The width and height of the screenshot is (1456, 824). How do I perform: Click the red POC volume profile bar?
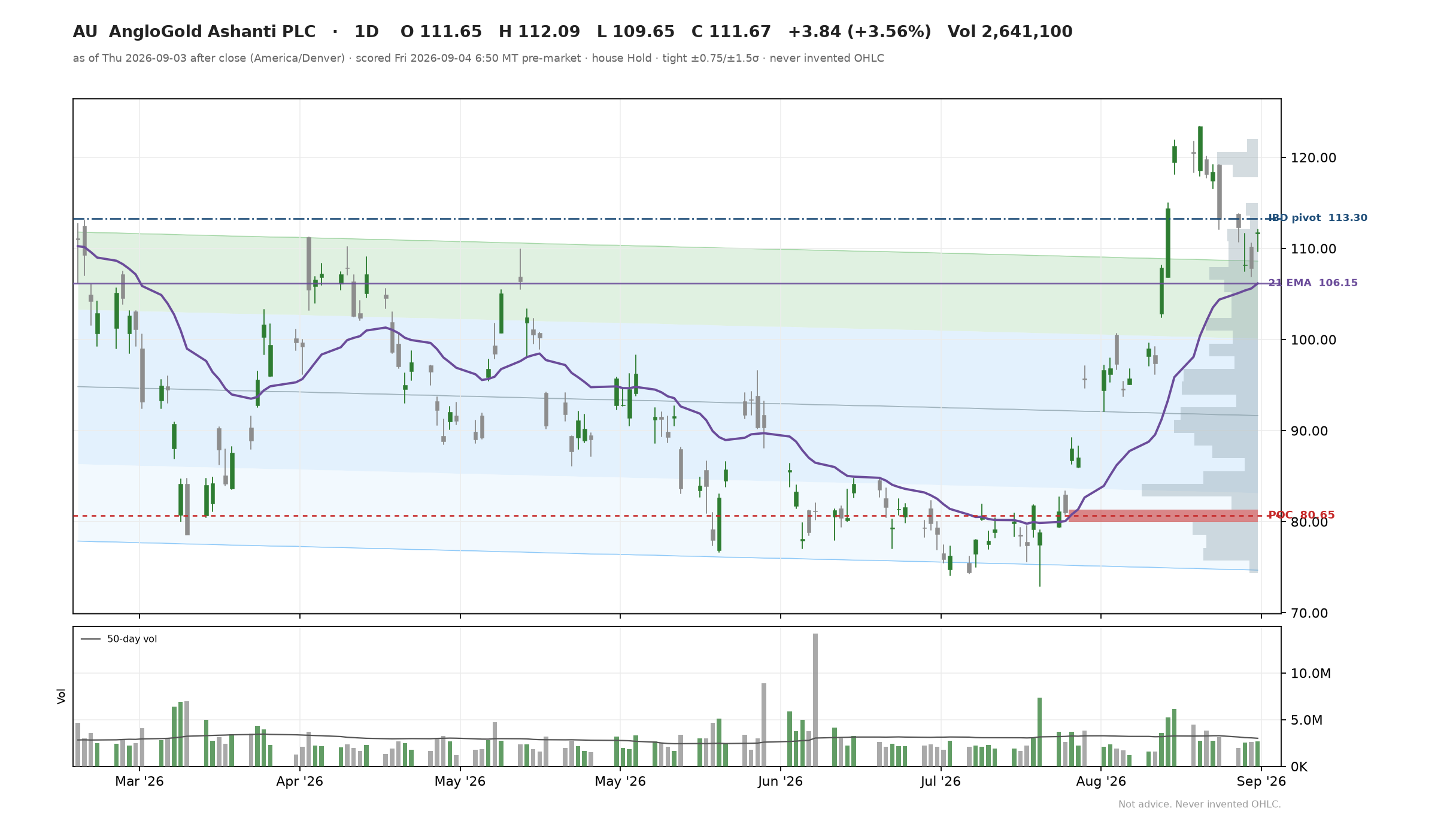pyautogui.click(x=1163, y=516)
